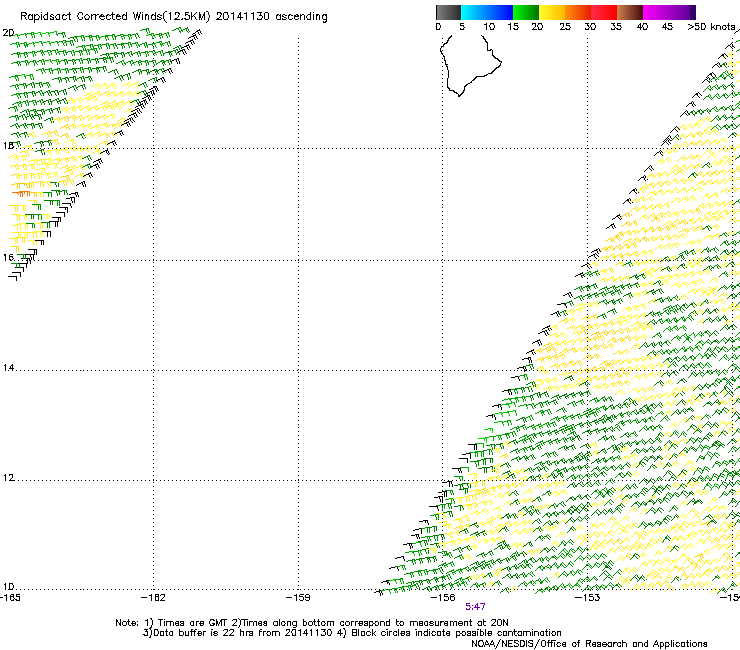Click the latitude label 10
The width and height of the screenshot is (740, 650).
(x=8, y=587)
